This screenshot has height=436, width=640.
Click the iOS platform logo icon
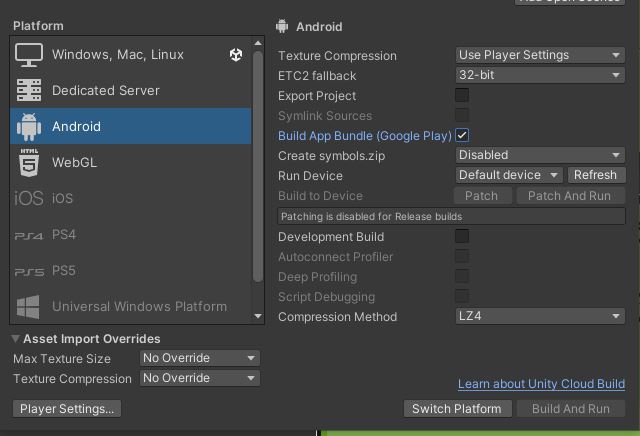(29, 198)
